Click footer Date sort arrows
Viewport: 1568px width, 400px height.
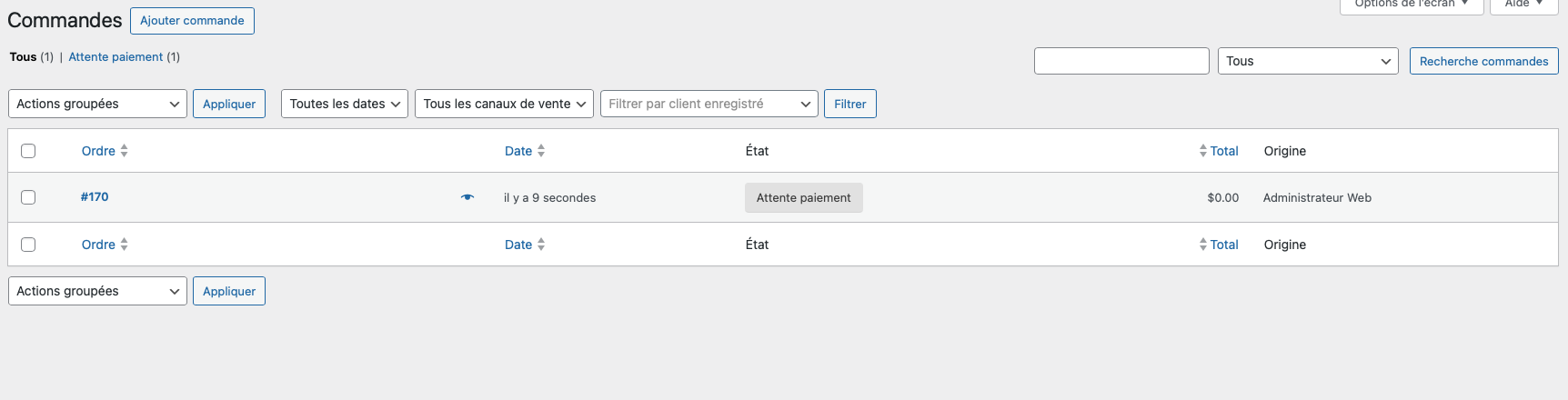[541, 245]
